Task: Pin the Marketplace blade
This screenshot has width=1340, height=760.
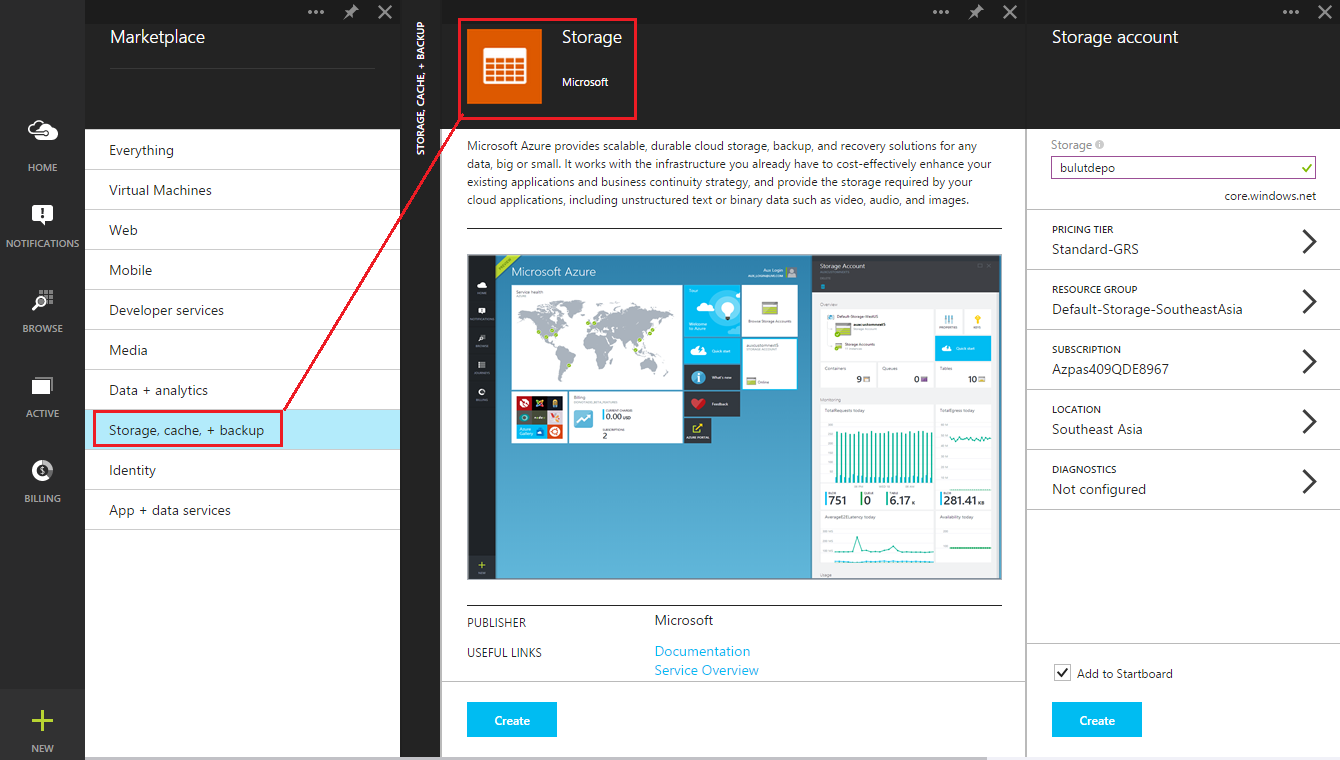Action: (350, 12)
